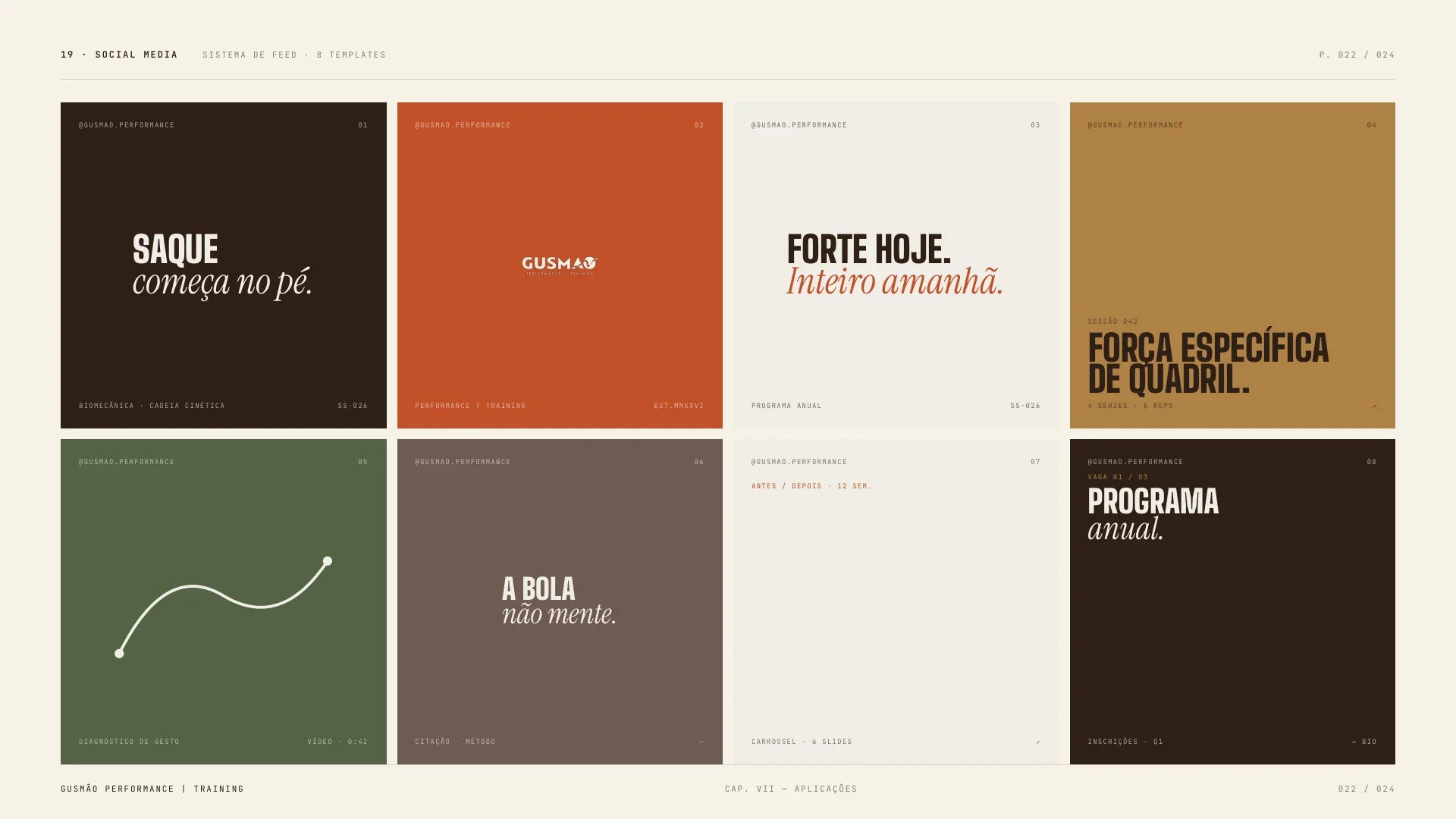This screenshot has height=819, width=1456.
Task: Click the '4 SÉRIES · 6 REPS' caption
Action: pyautogui.click(x=1130, y=406)
